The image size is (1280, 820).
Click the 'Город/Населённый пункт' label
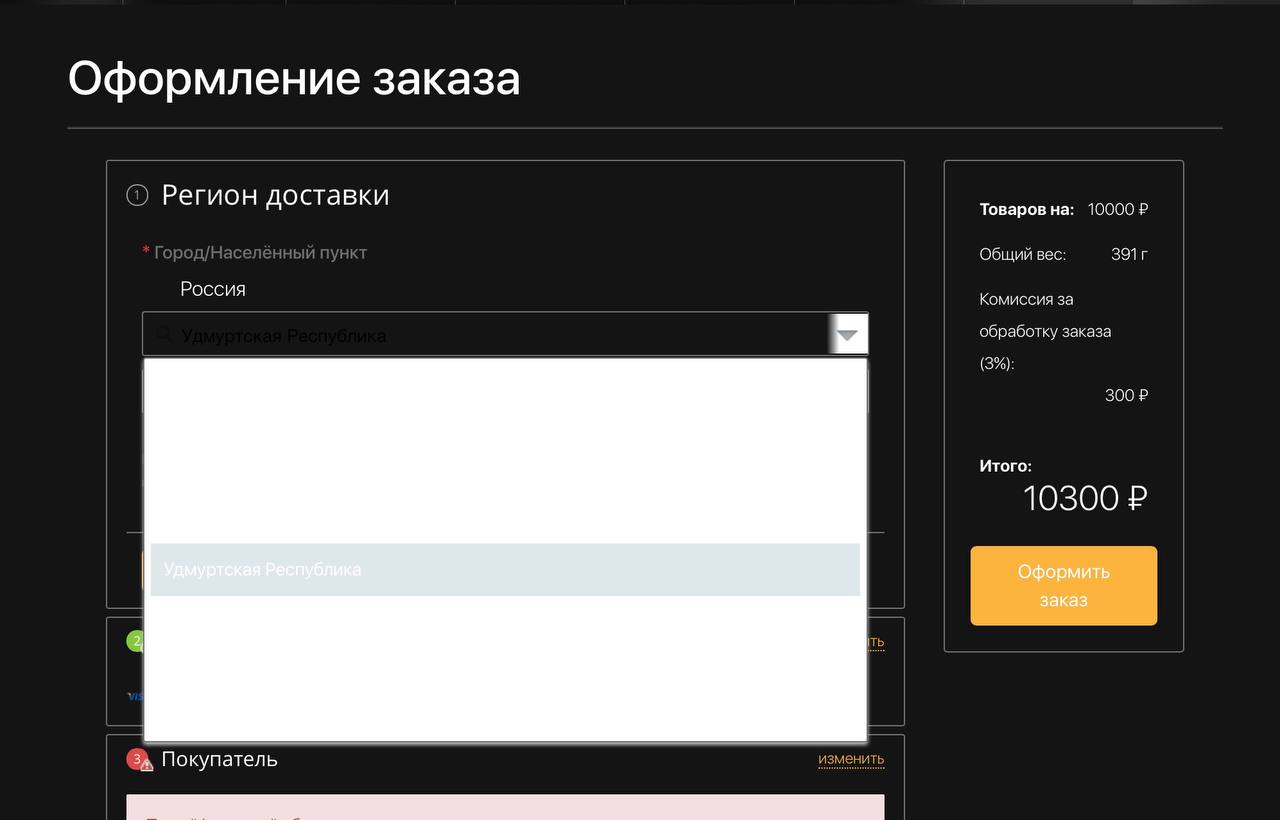(x=260, y=253)
